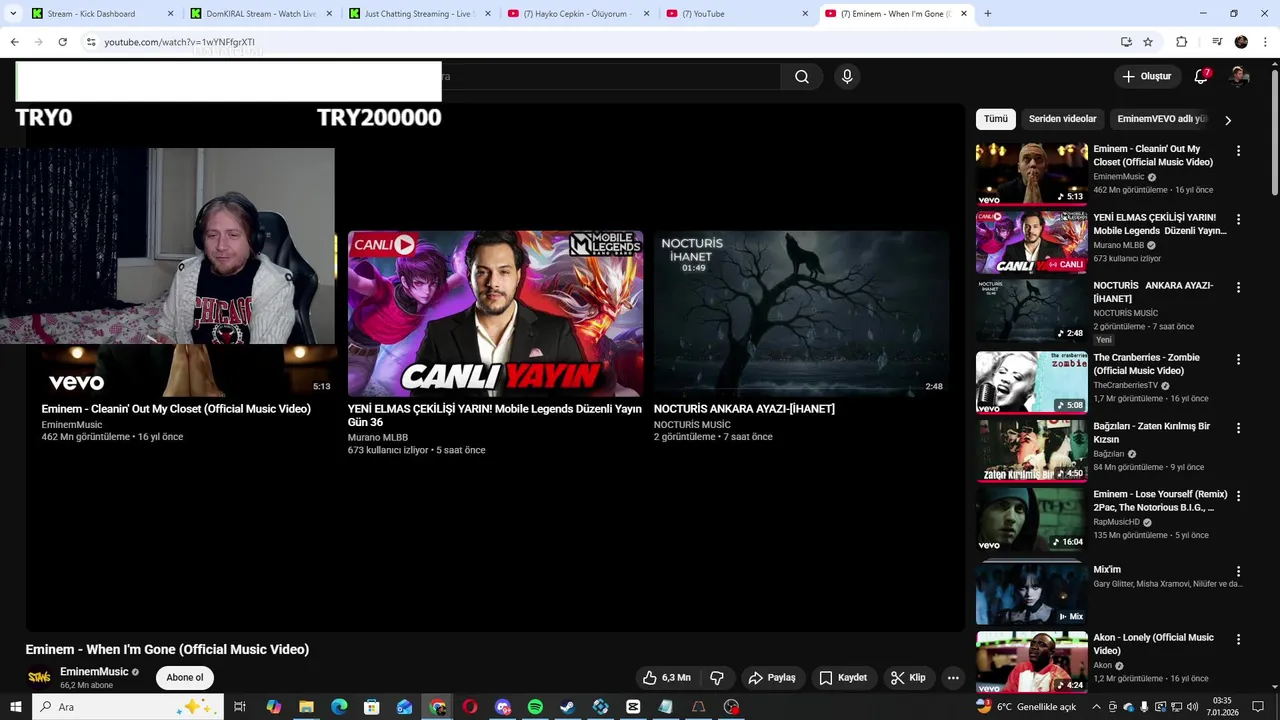Select the Tümü filter chip
This screenshot has width=1280, height=720.
click(996, 119)
